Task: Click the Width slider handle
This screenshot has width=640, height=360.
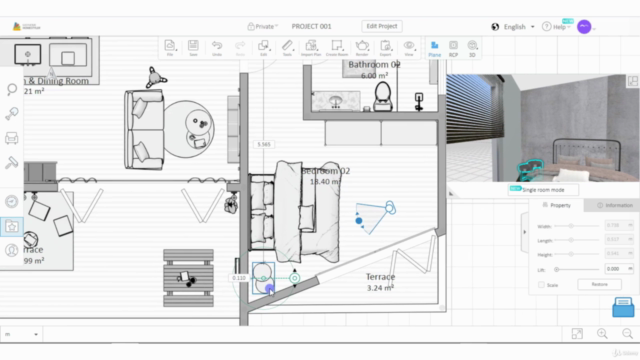Action: pos(571,226)
